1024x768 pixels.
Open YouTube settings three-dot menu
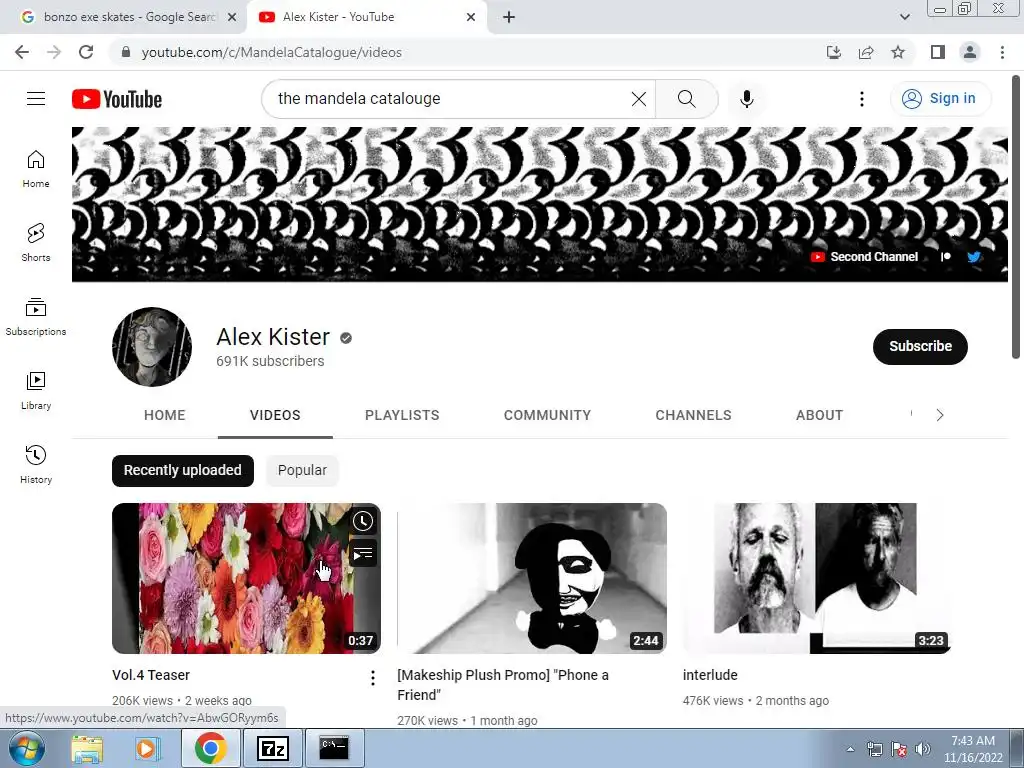[x=861, y=99]
